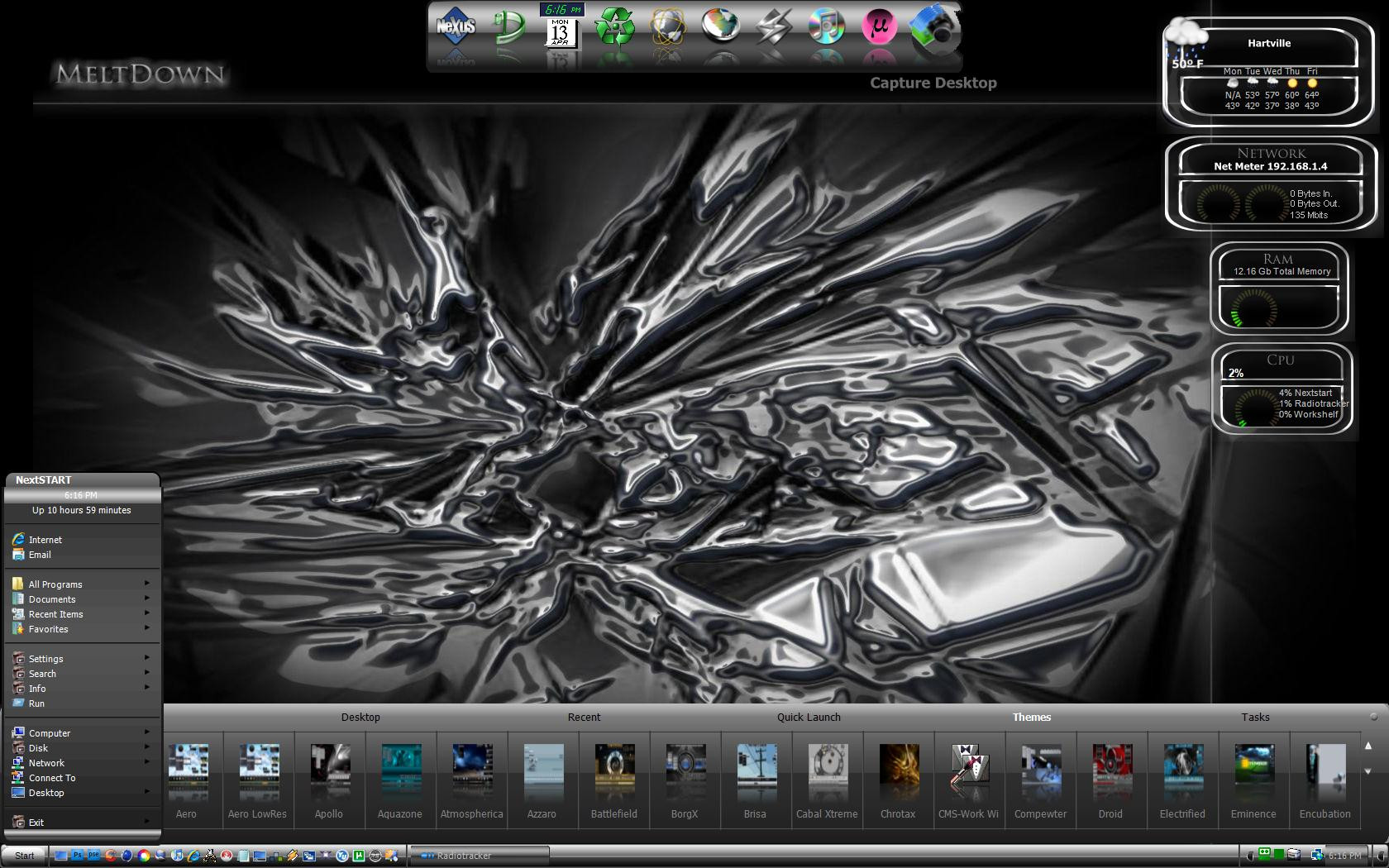Open the iTunes music disc dock icon
Image resolution: width=1389 pixels, height=868 pixels.
(x=826, y=27)
